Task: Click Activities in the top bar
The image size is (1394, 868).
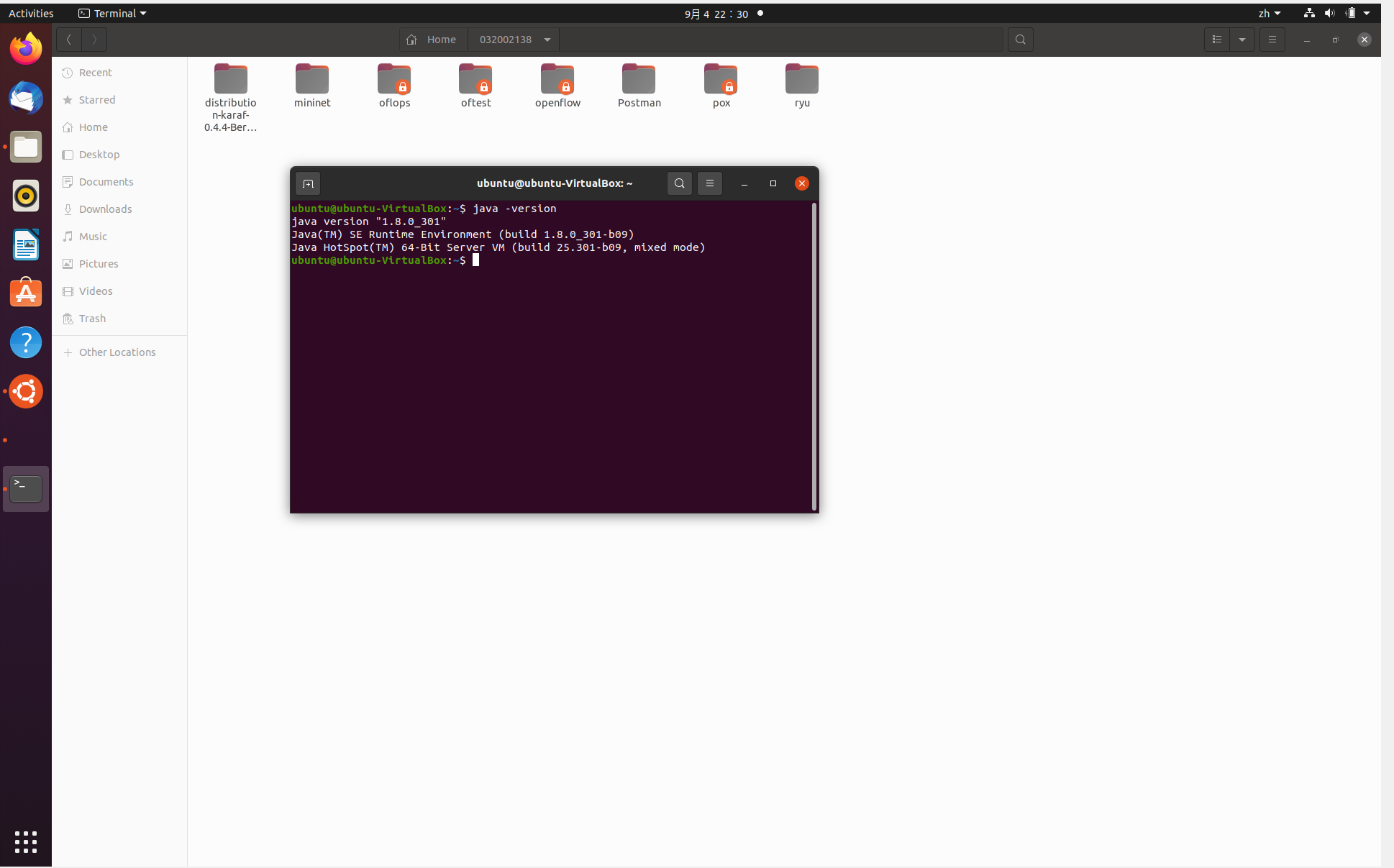Action: pyautogui.click(x=31, y=14)
